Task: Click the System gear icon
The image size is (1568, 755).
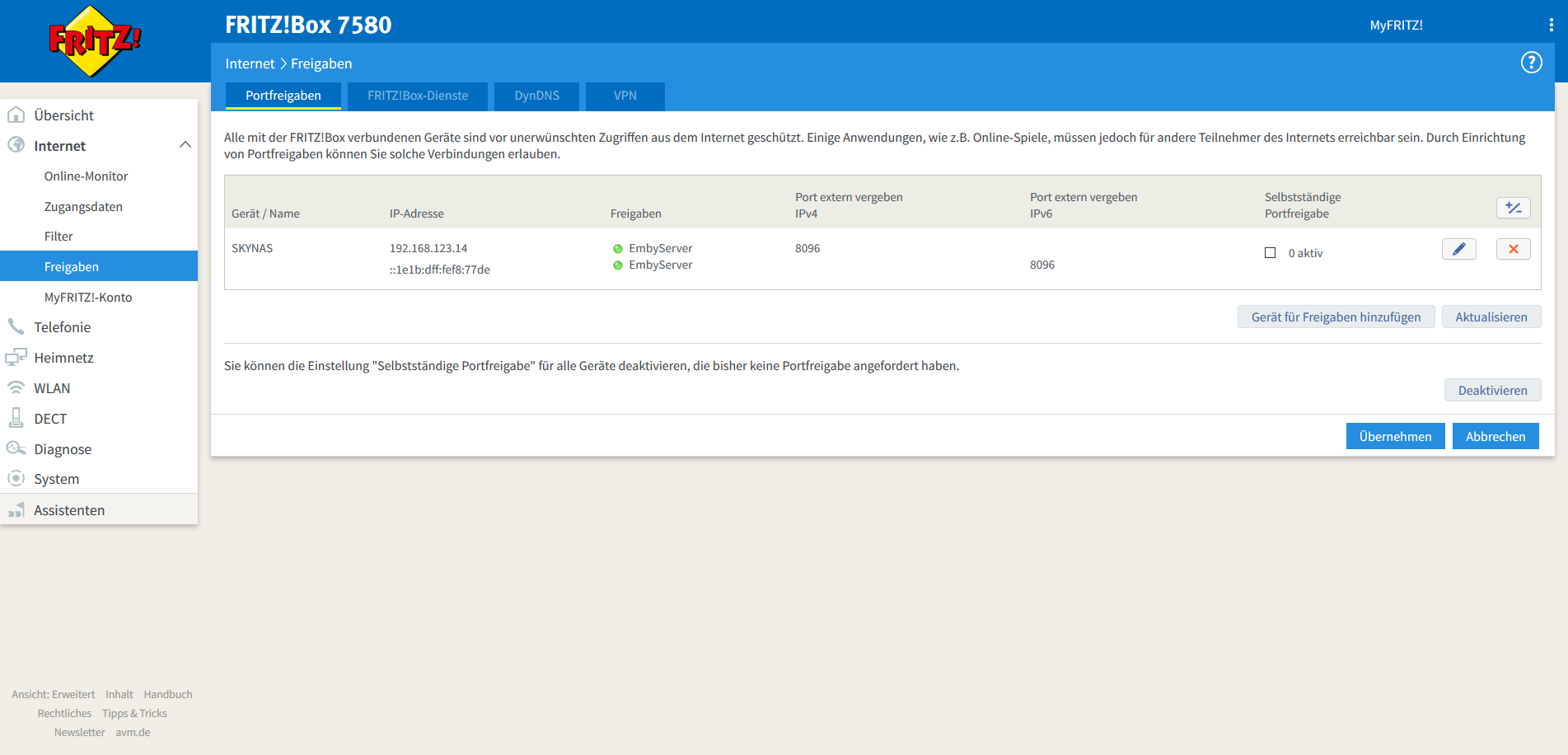Action: pos(16,478)
